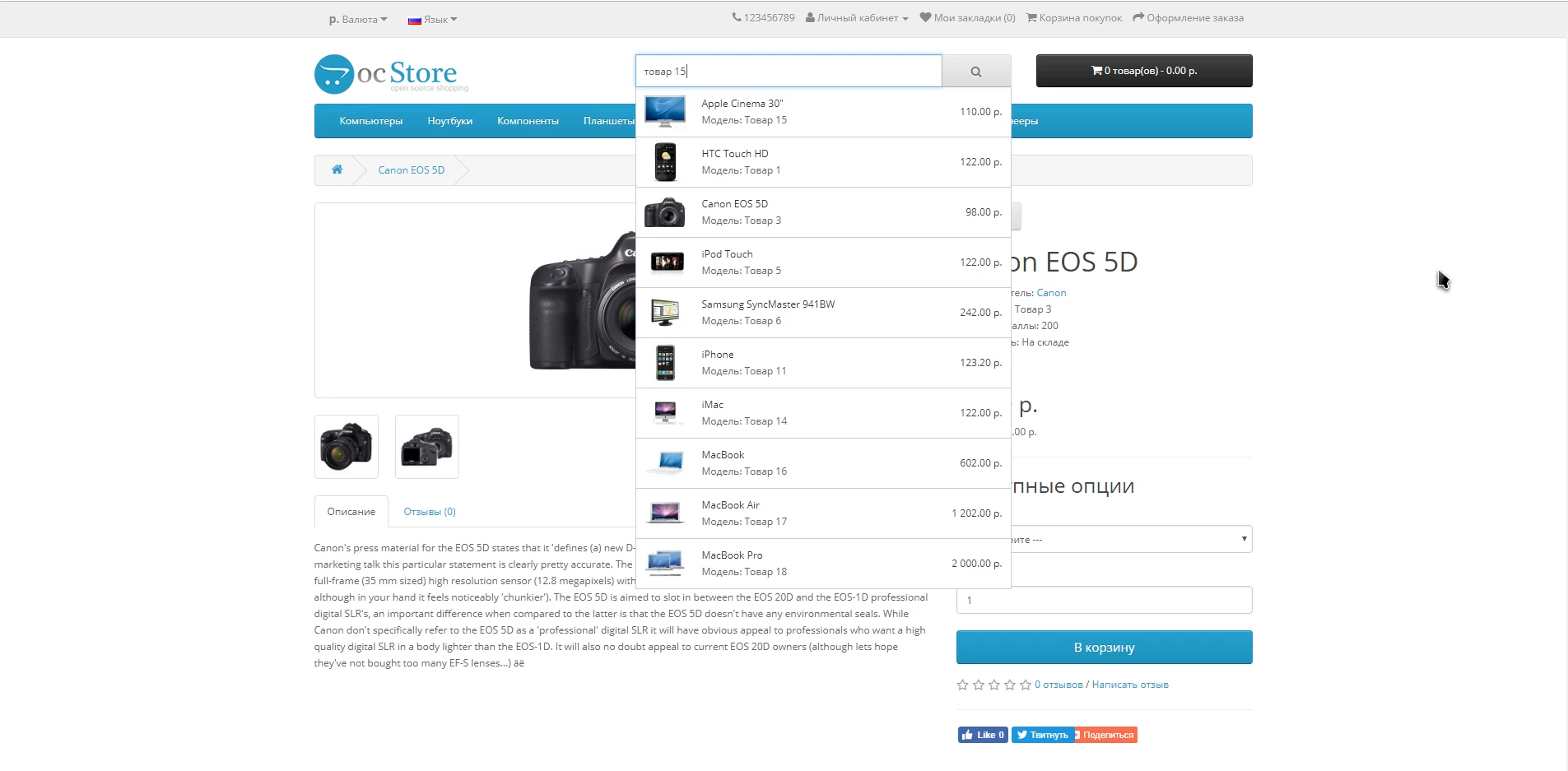Open Мои закладки (0) wishlist
Screen dimensions: 1568x771
tap(968, 17)
